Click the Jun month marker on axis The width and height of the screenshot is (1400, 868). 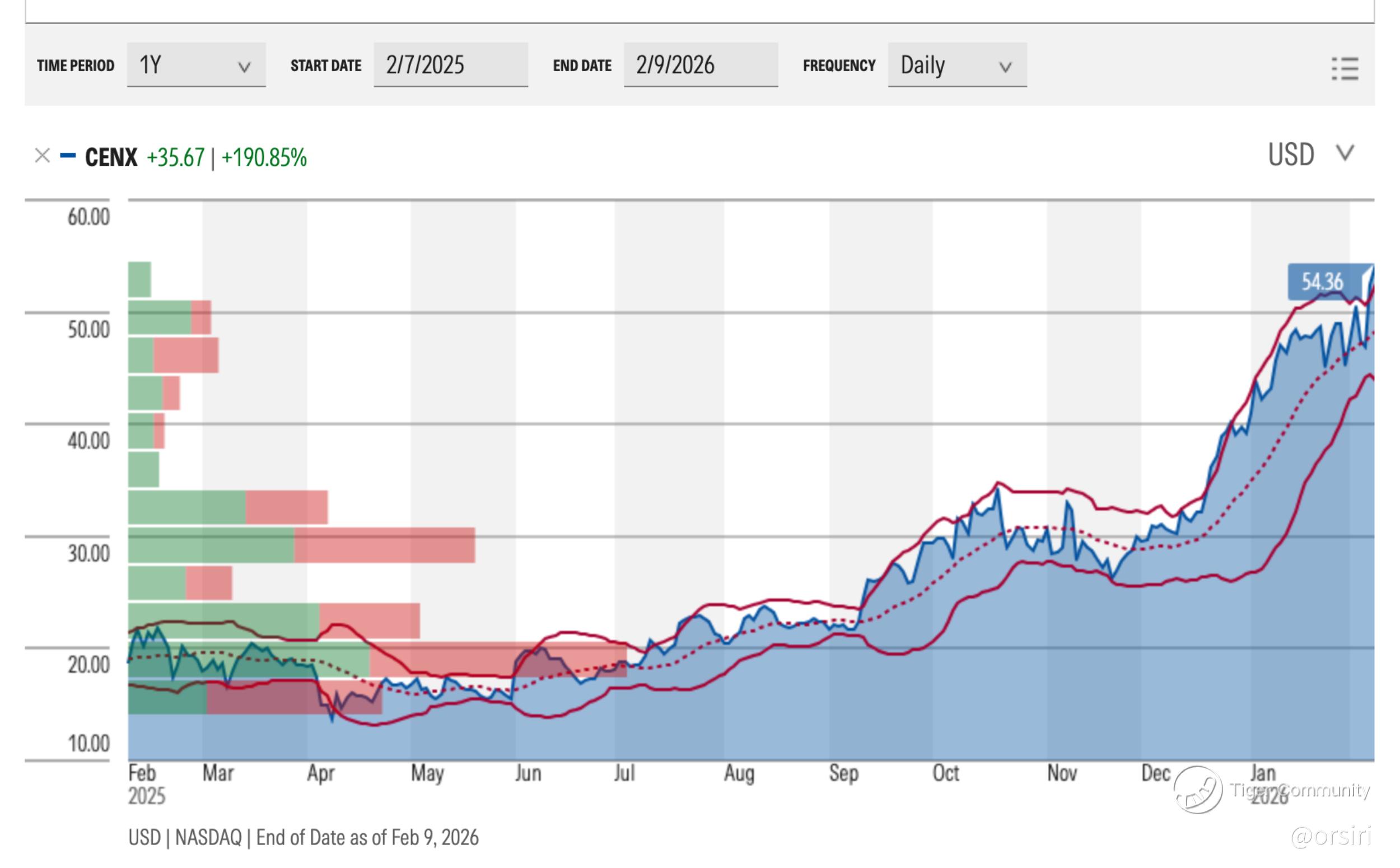(x=528, y=773)
